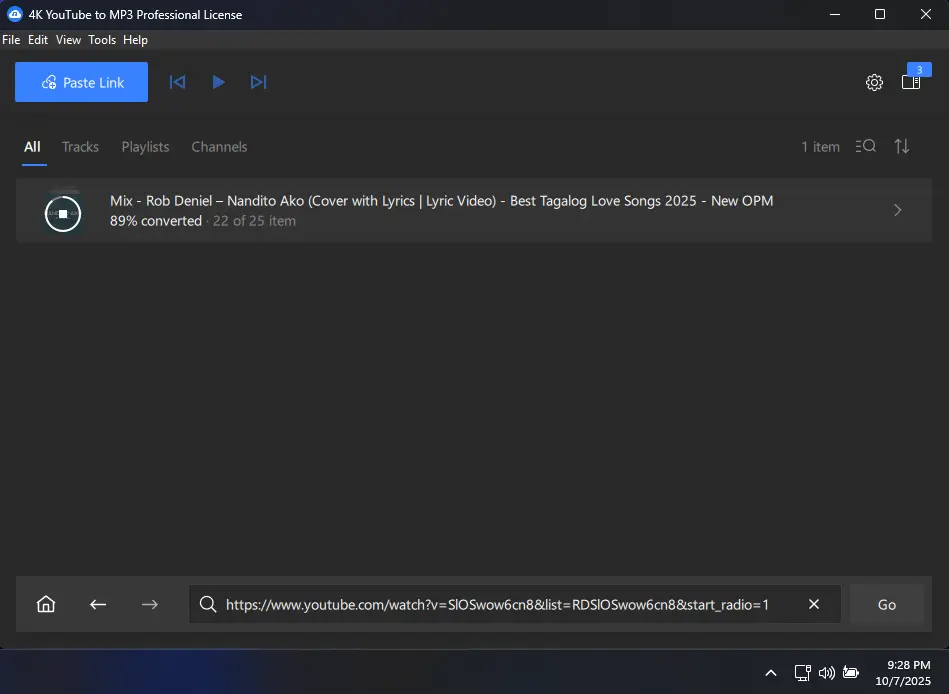Open the File menu
Viewport: 949px width, 694px height.
tap(11, 40)
